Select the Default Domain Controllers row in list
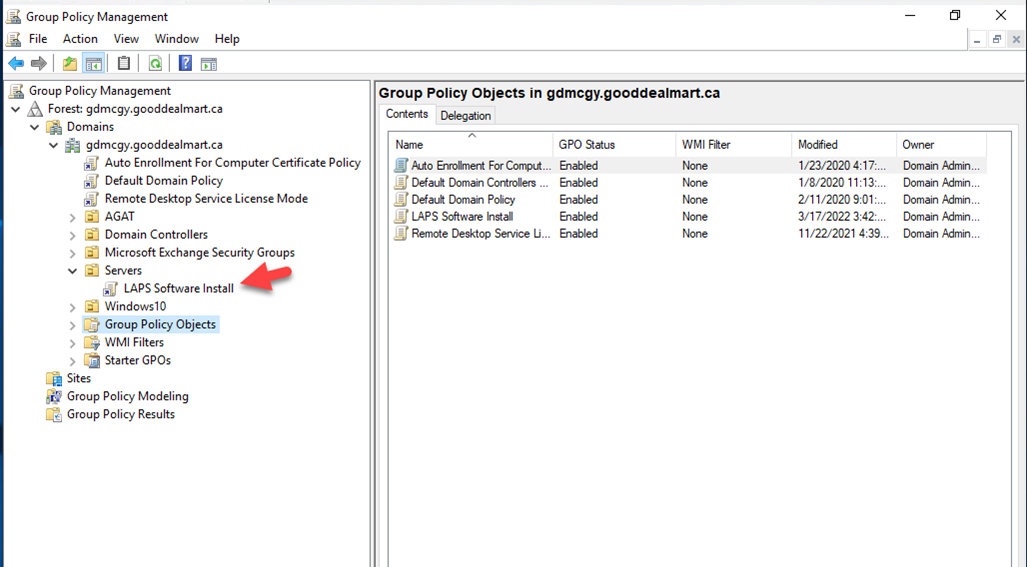The height and width of the screenshot is (567, 1027). (480, 183)
